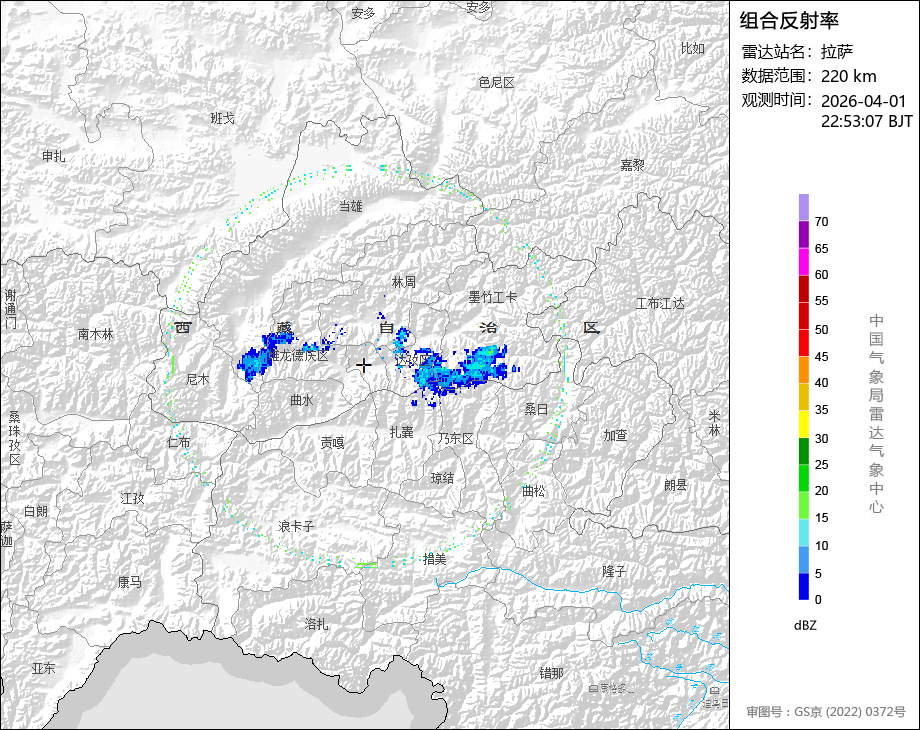Viewport: 920px width, 730px height.
Task: Click the radar station name 拉萨
Action: [x=837, y=52]
